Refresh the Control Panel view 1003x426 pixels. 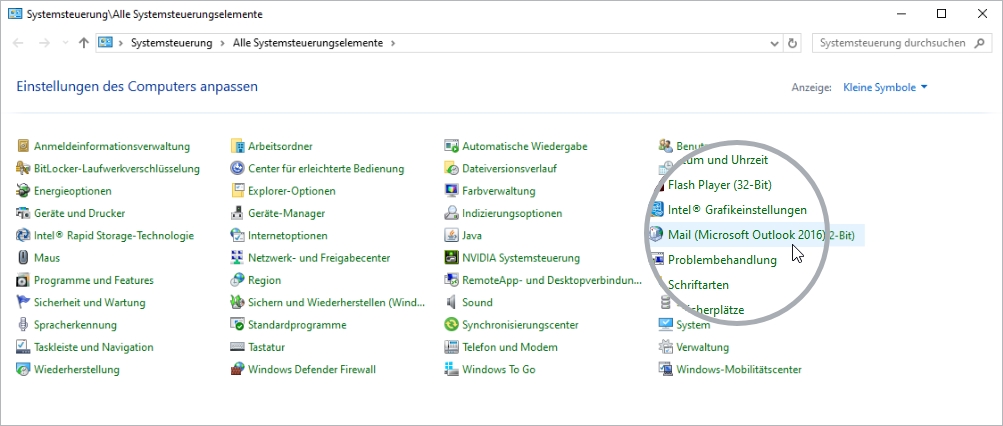tap(793, 43)
